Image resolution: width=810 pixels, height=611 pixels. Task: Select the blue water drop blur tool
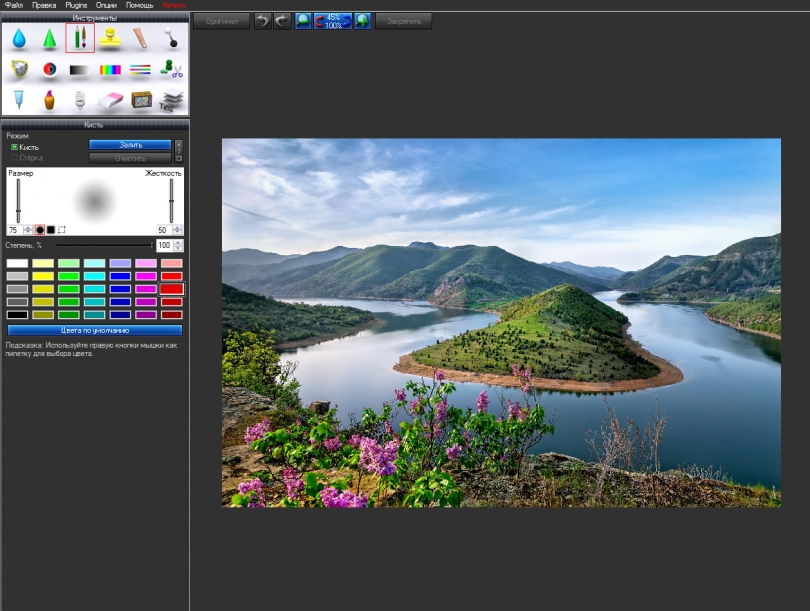point(18,39)
